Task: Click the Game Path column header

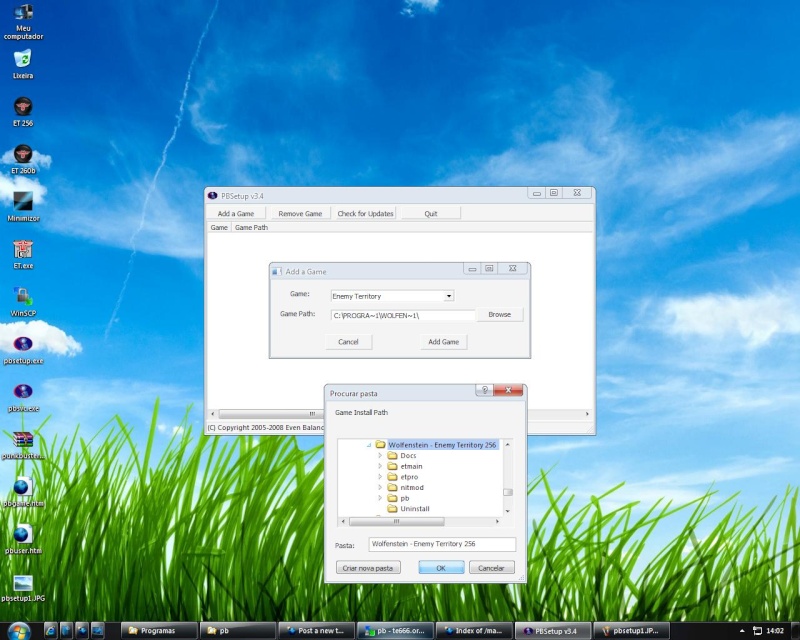Action: point(251,227)
